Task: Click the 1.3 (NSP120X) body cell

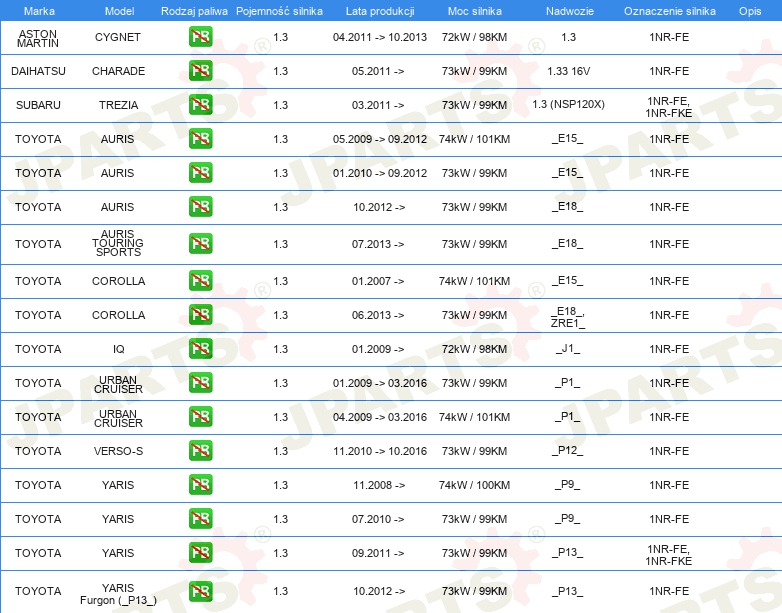Action: click(569, 104)
